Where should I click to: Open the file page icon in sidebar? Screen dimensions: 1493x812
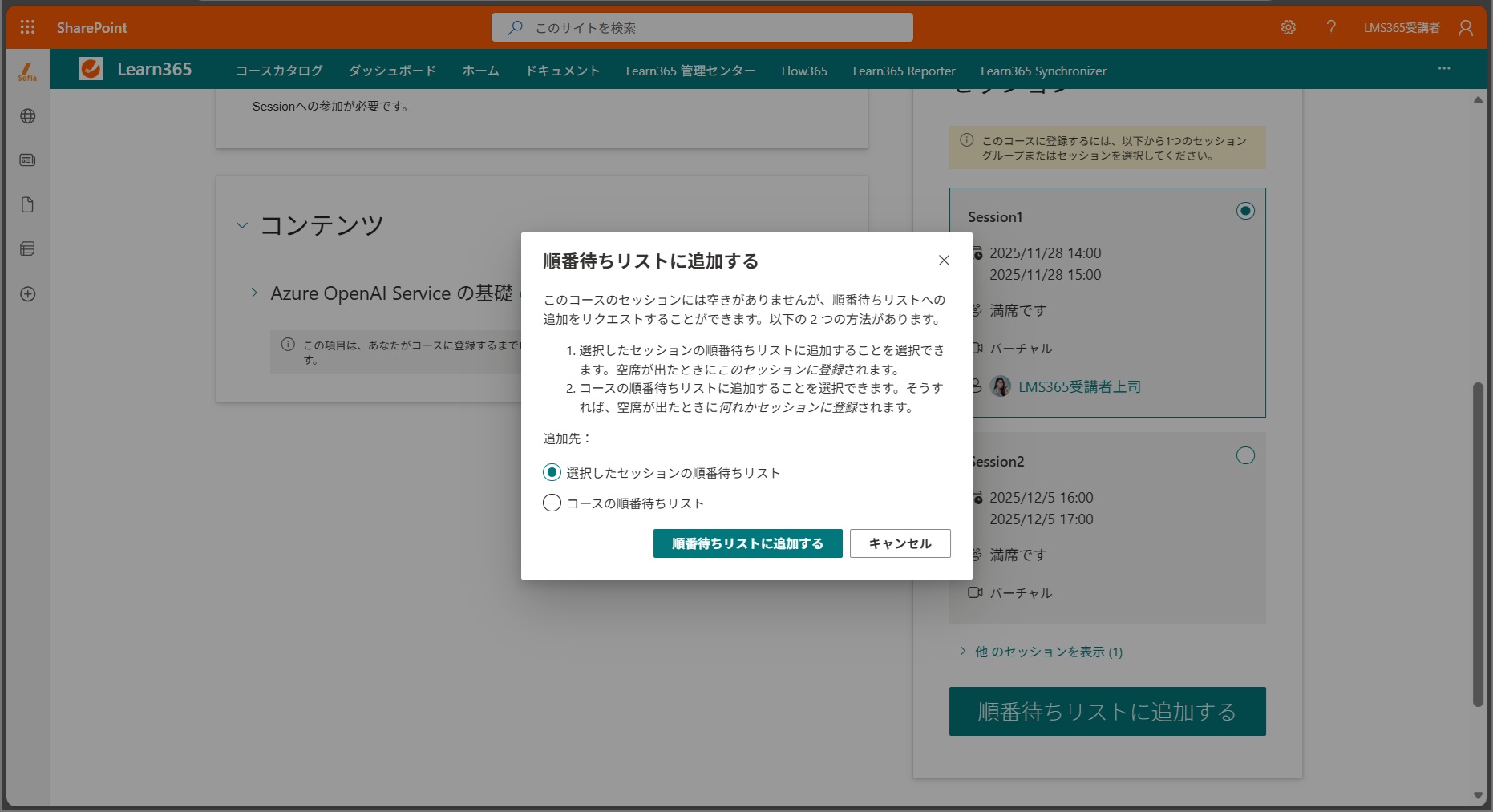[27, 204]
